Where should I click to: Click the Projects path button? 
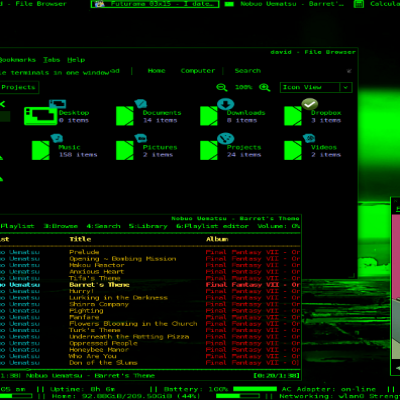19,87
